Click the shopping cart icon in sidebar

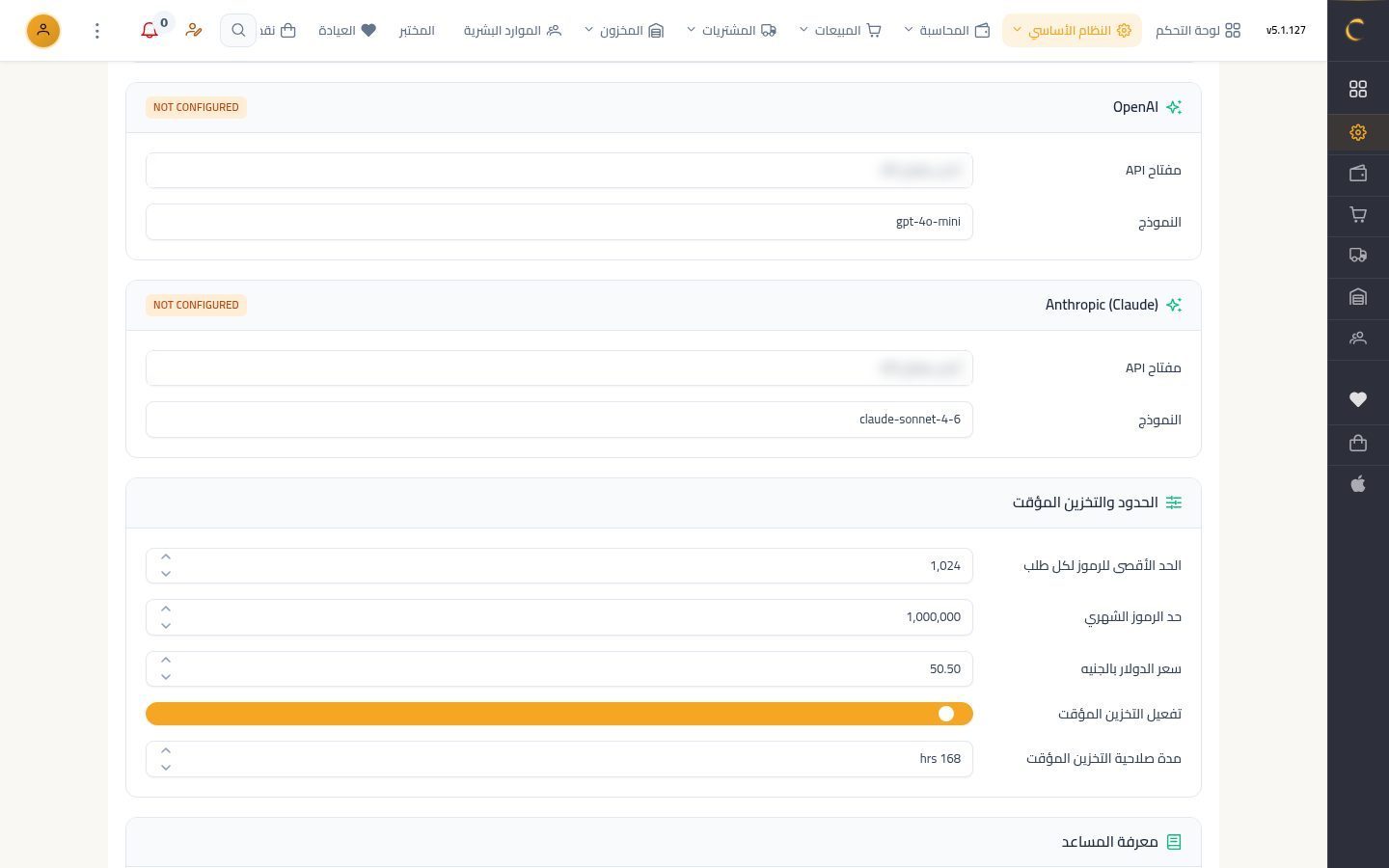[x=1358, y=214]
